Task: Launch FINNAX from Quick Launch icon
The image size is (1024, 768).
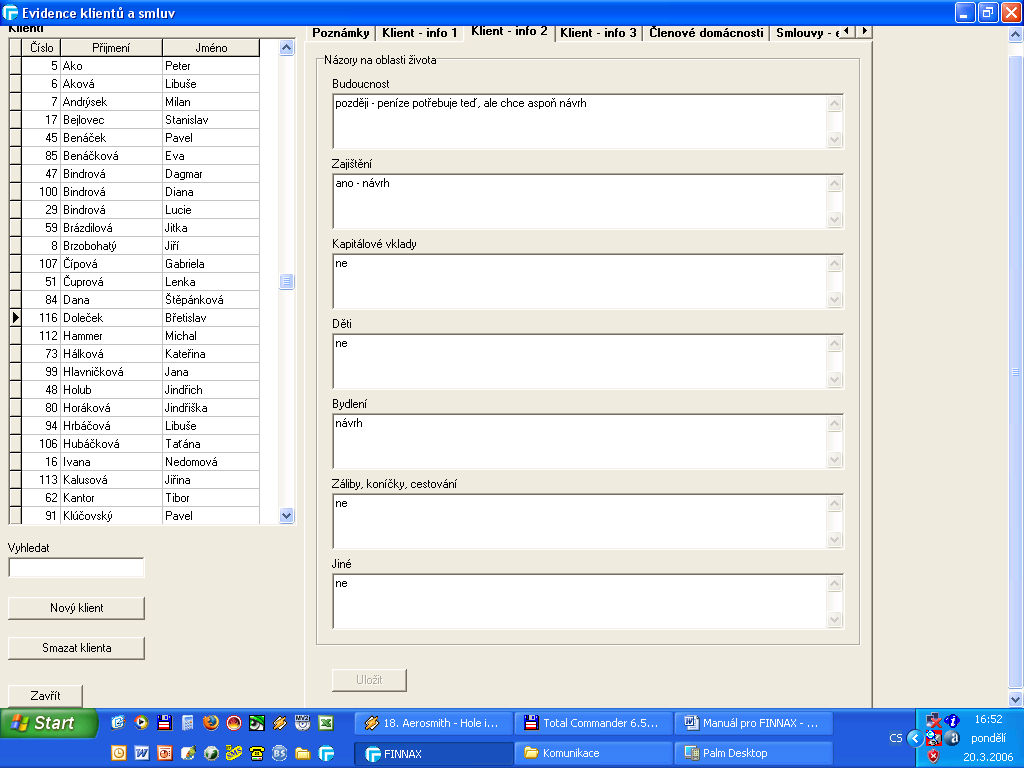Action: 326,753
